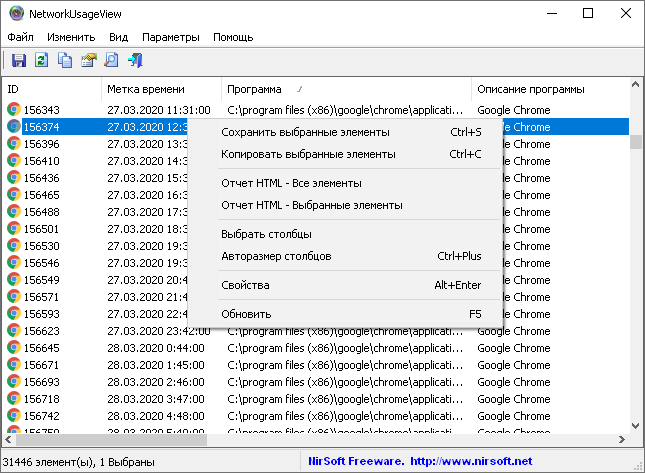Click the Chrome icon in row 156571
The image size is (645, 473).
[x=14, y=297]
